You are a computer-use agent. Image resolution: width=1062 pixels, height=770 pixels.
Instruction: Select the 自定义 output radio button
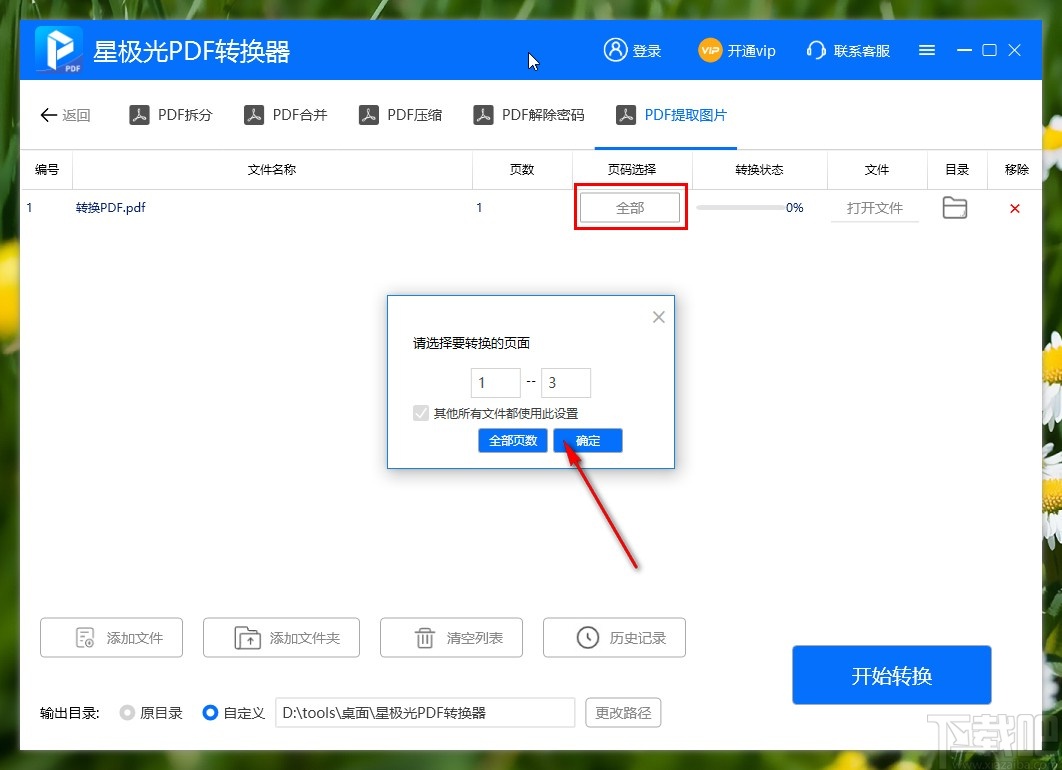click(210, 713)
